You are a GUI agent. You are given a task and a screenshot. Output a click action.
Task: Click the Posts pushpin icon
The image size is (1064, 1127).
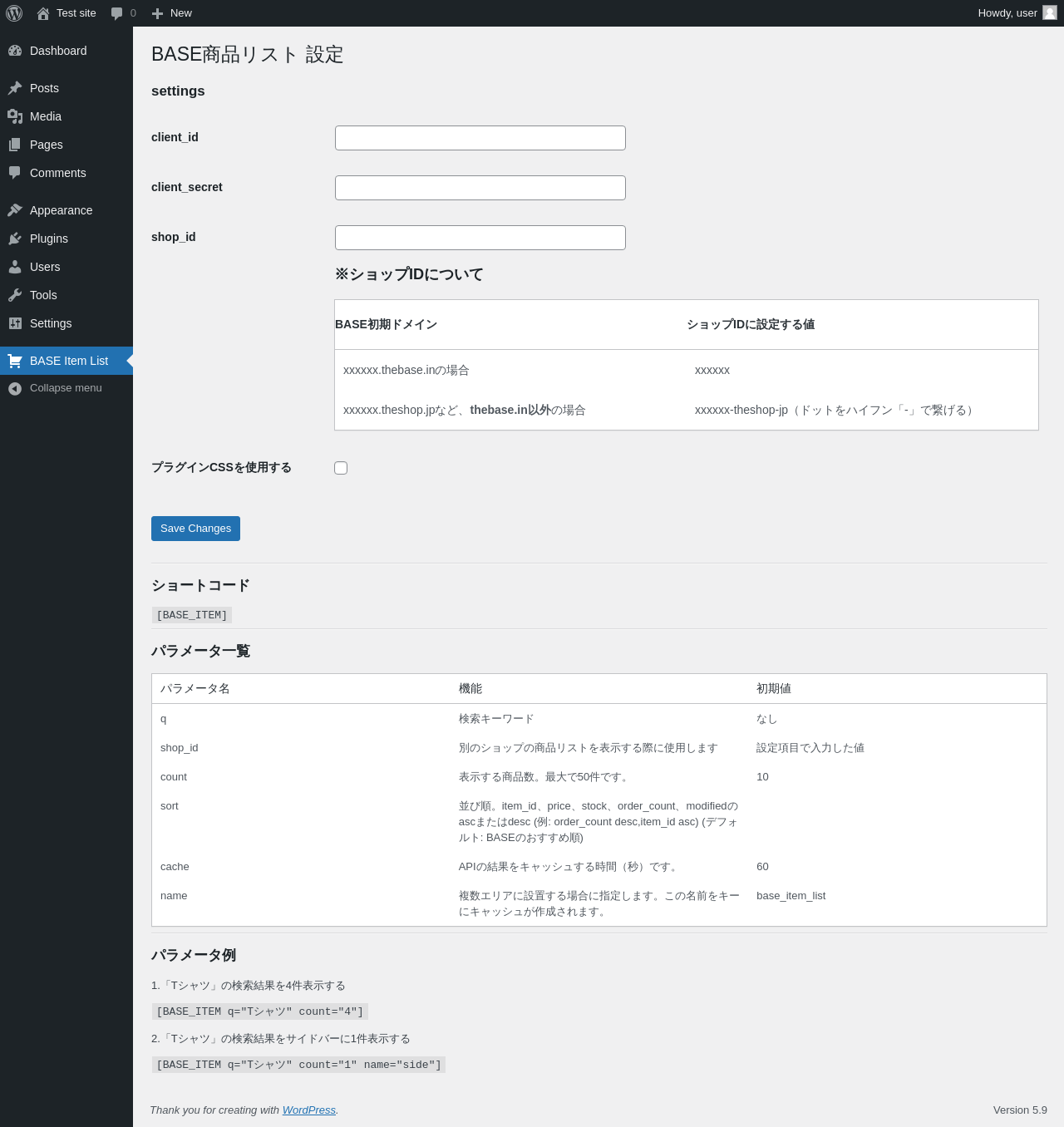[15, 88]
